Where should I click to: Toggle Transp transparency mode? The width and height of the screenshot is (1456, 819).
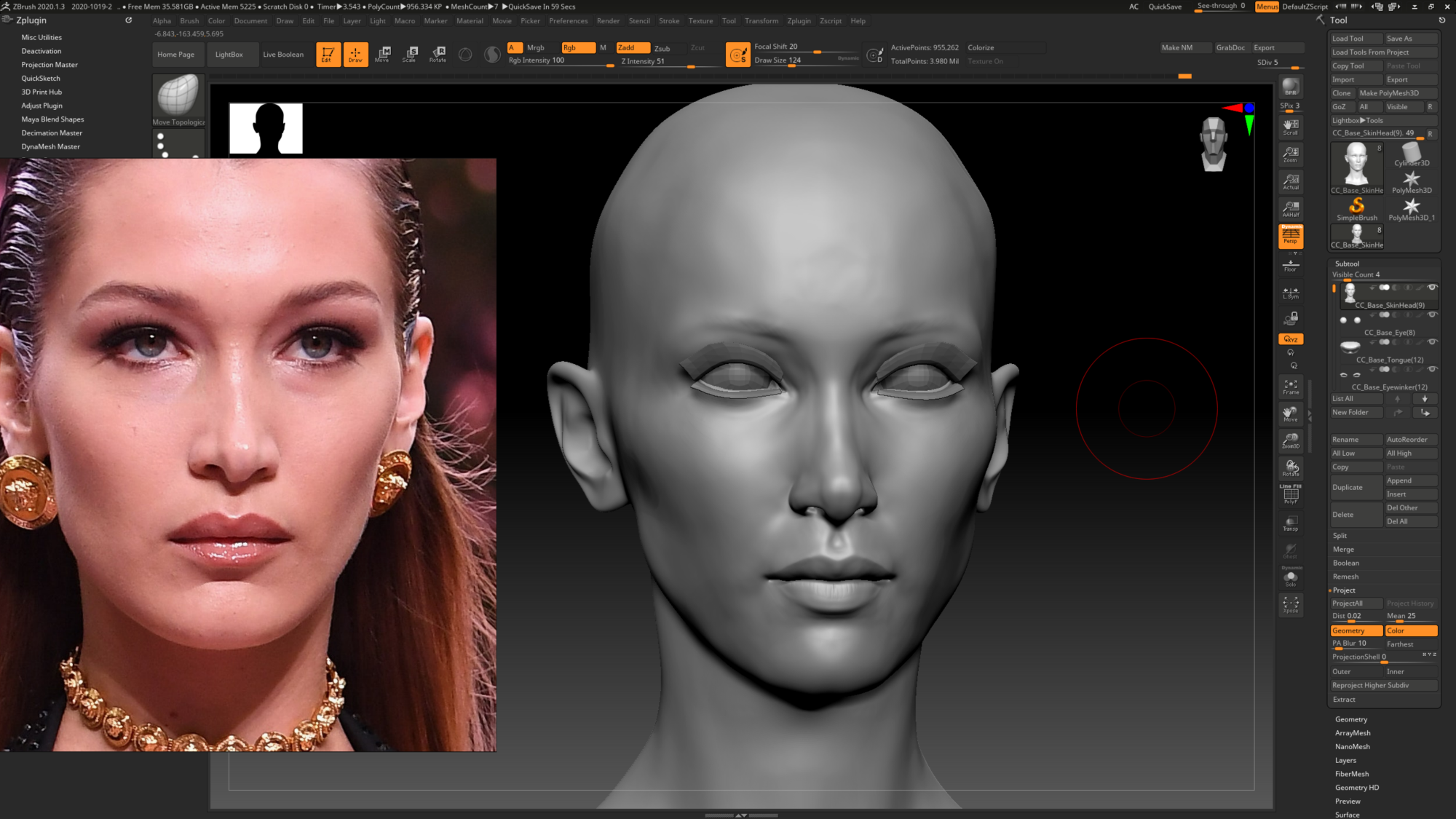1290,523
